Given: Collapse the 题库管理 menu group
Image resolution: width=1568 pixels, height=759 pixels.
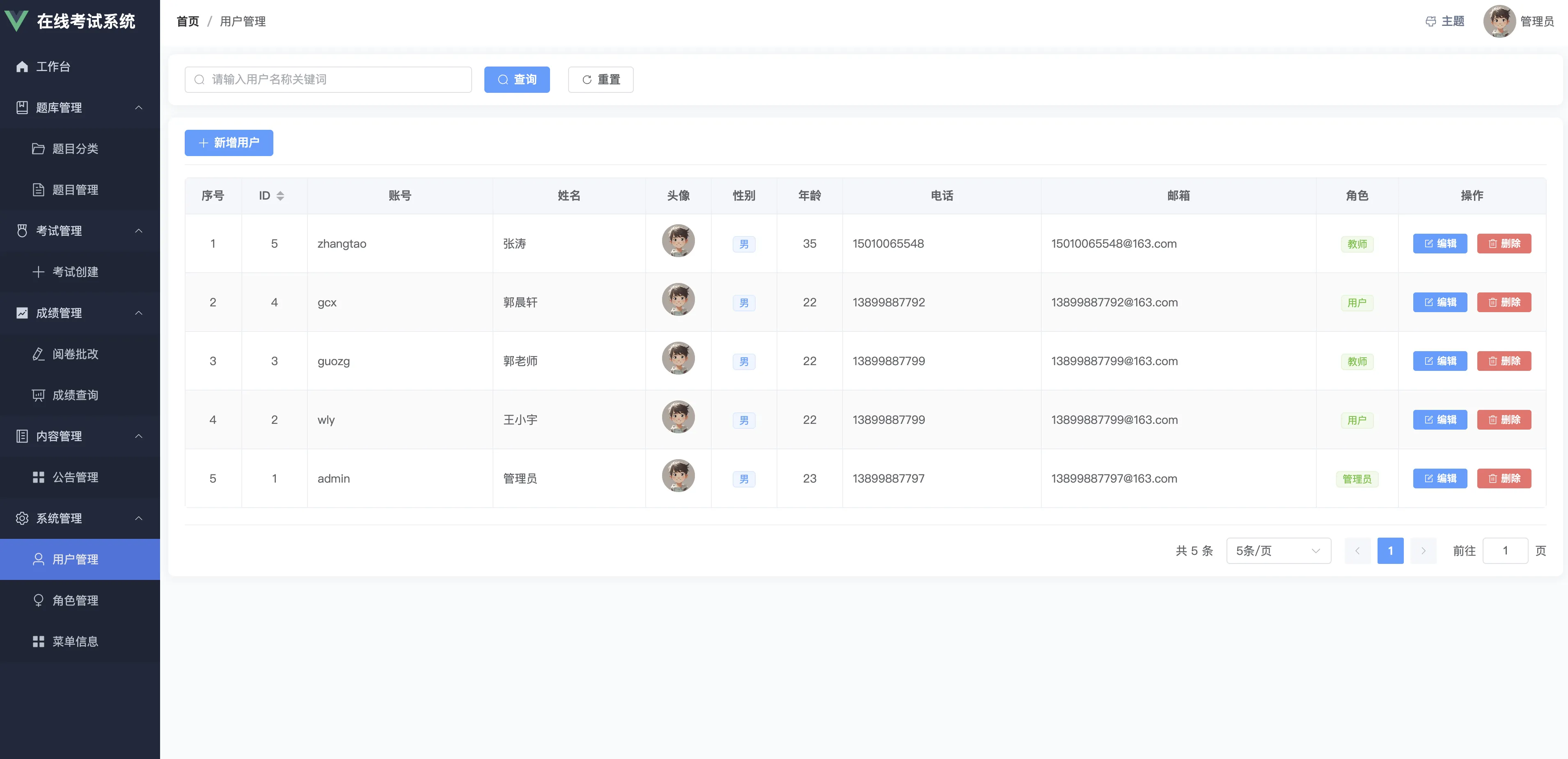Looking at the screenshot, I should (x=139, y=108).
